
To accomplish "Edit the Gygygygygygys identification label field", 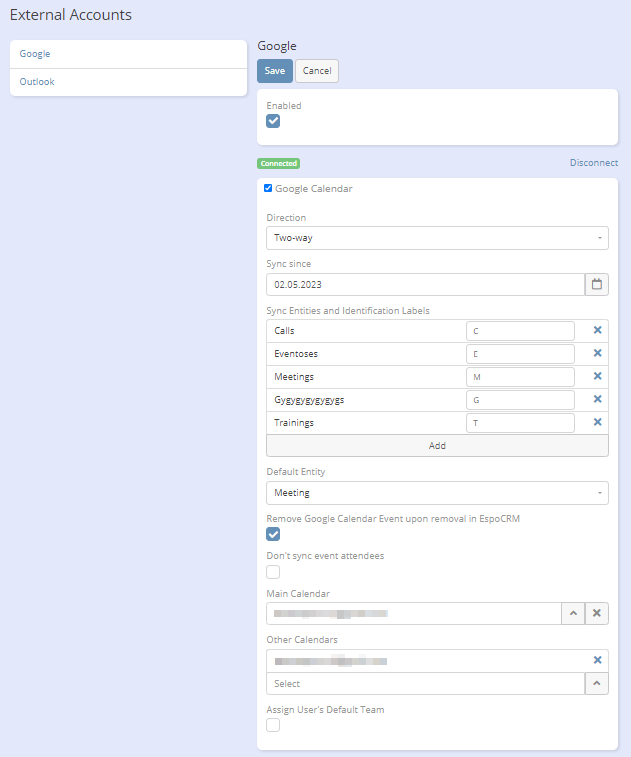I will [520, 400].
